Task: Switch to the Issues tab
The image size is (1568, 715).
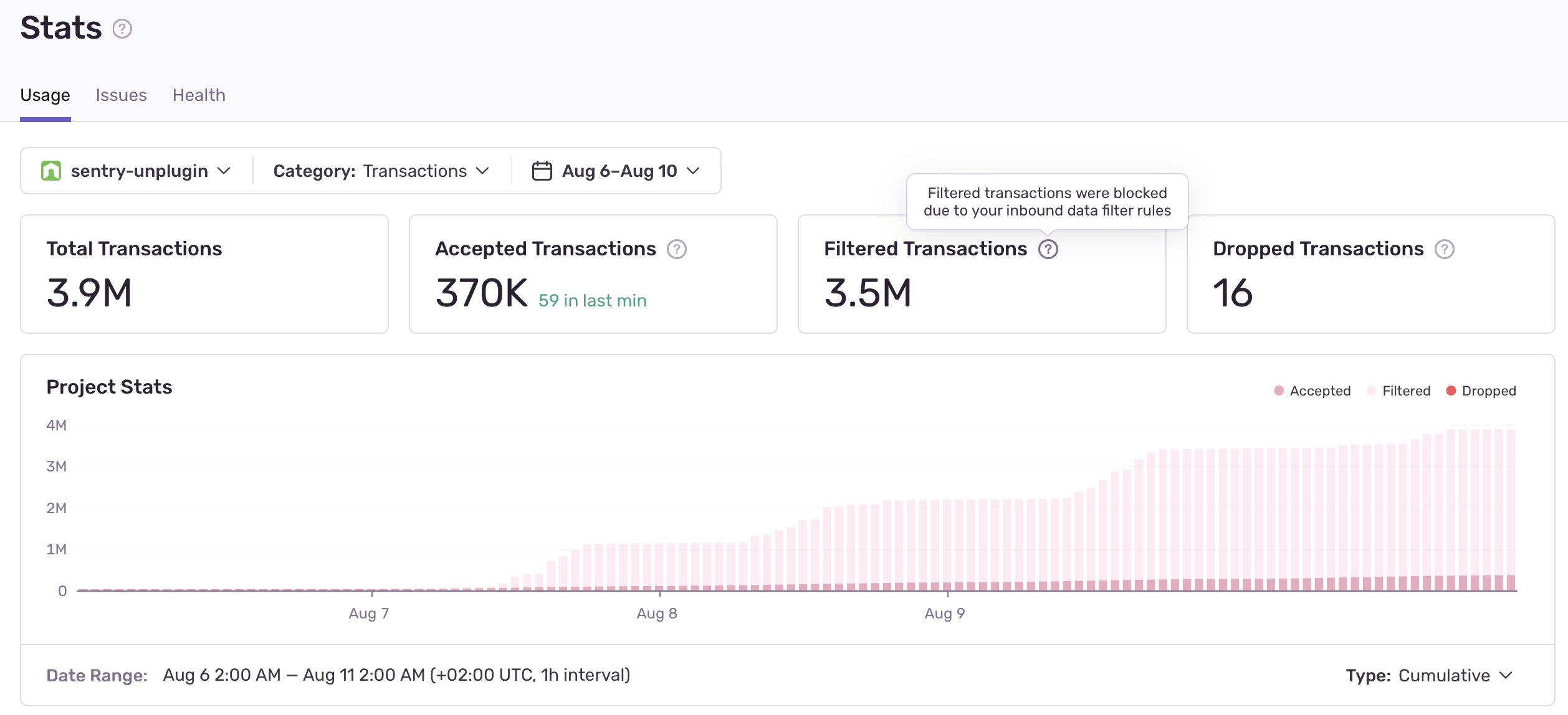Action: point(121,95)
